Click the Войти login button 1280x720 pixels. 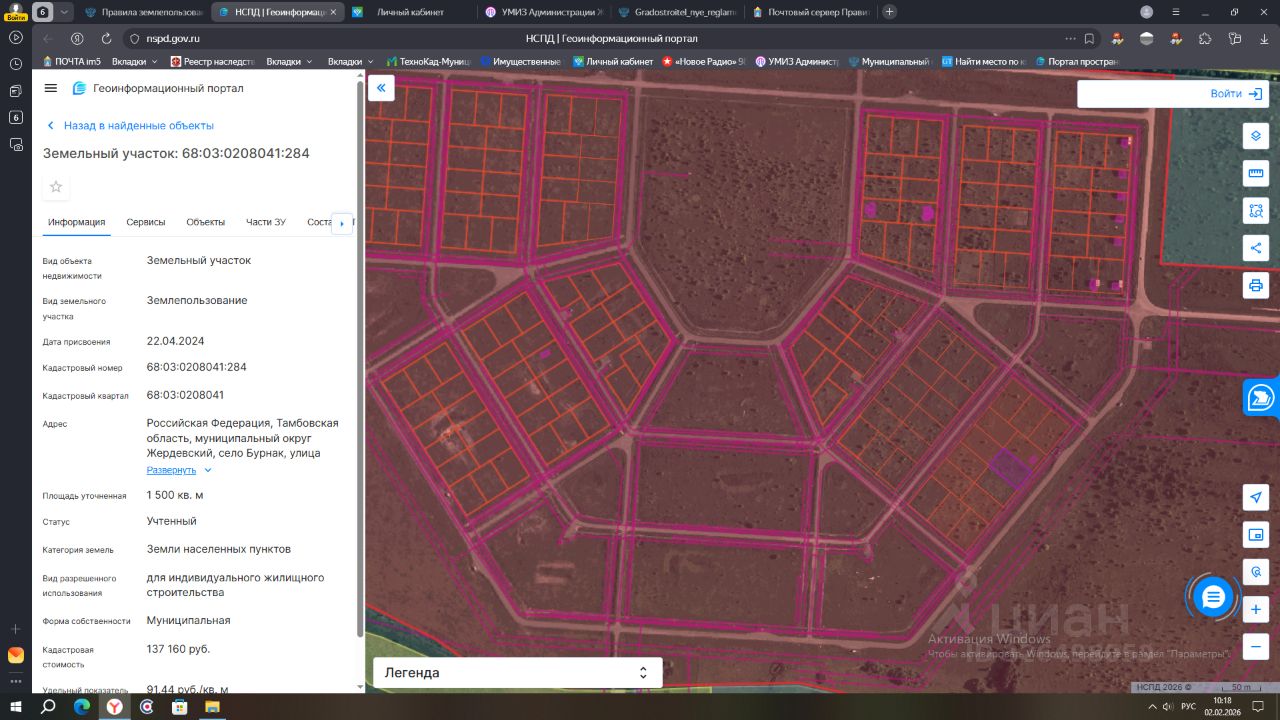pyautogui.click(x=1236, y=93)
